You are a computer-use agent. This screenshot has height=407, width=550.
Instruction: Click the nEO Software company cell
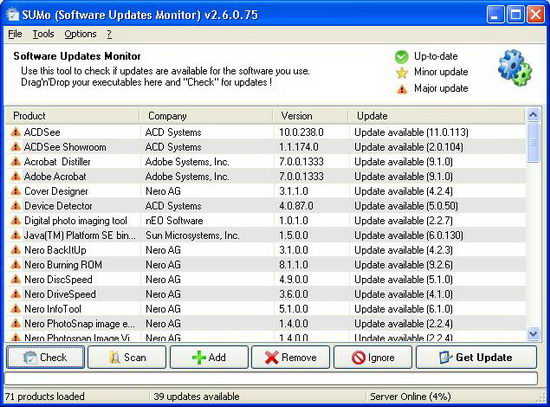coord(174,221)
